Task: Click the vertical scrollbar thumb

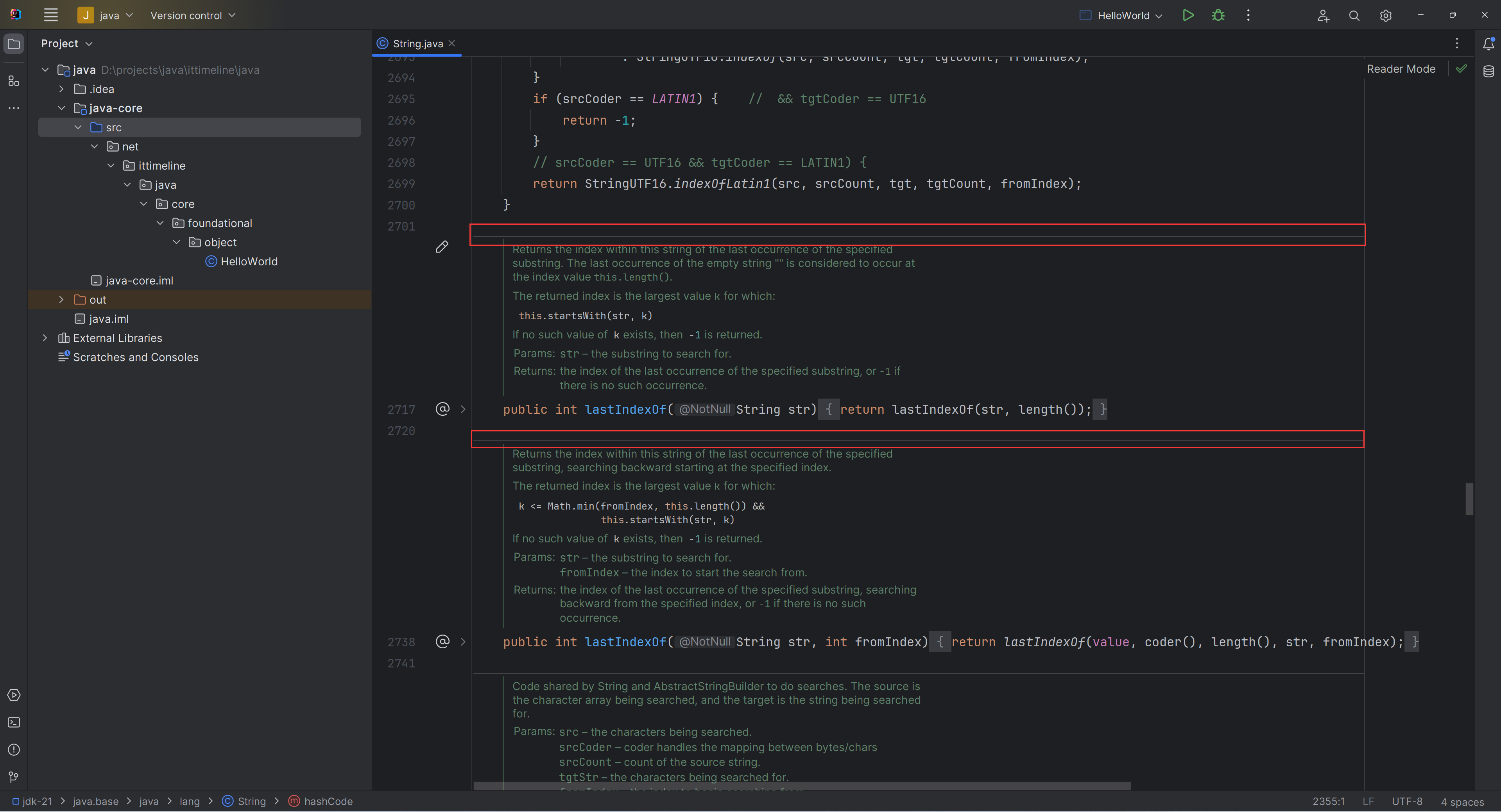Action: pos(1469,499)
